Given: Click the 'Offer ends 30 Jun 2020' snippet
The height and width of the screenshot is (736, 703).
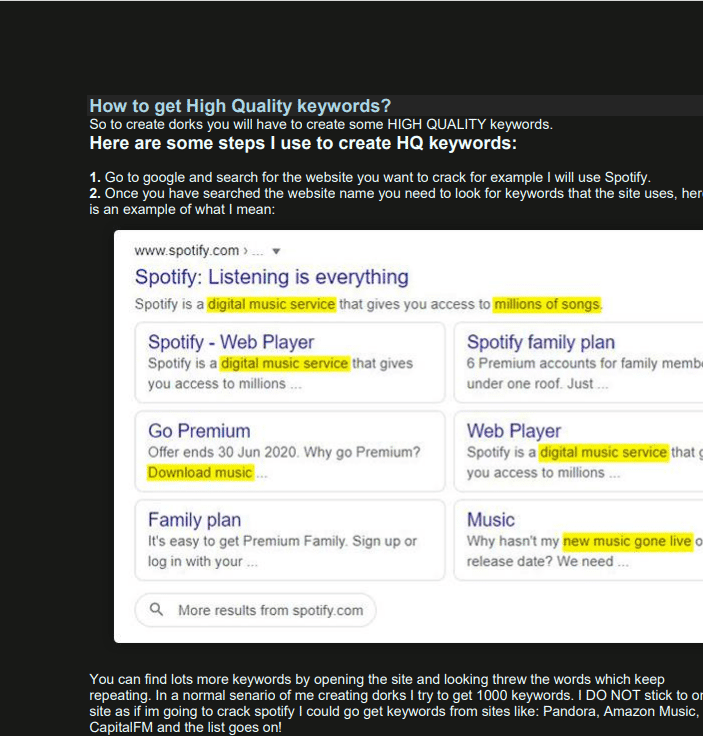Looking at the screenshot, I should click(x=284, y=452).
